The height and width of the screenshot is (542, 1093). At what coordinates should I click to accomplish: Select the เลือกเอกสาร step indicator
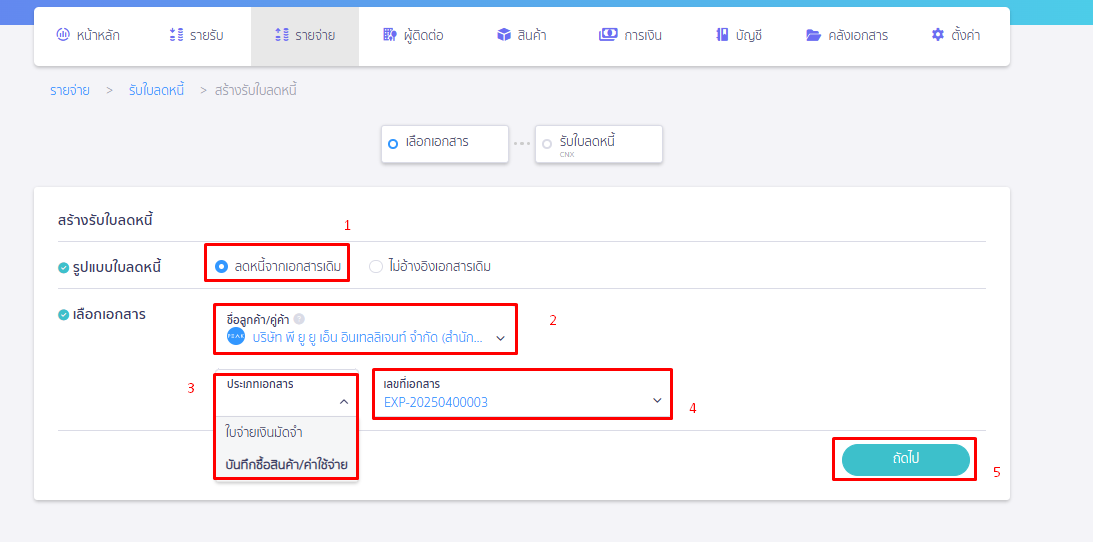click(x=444, y=143)
